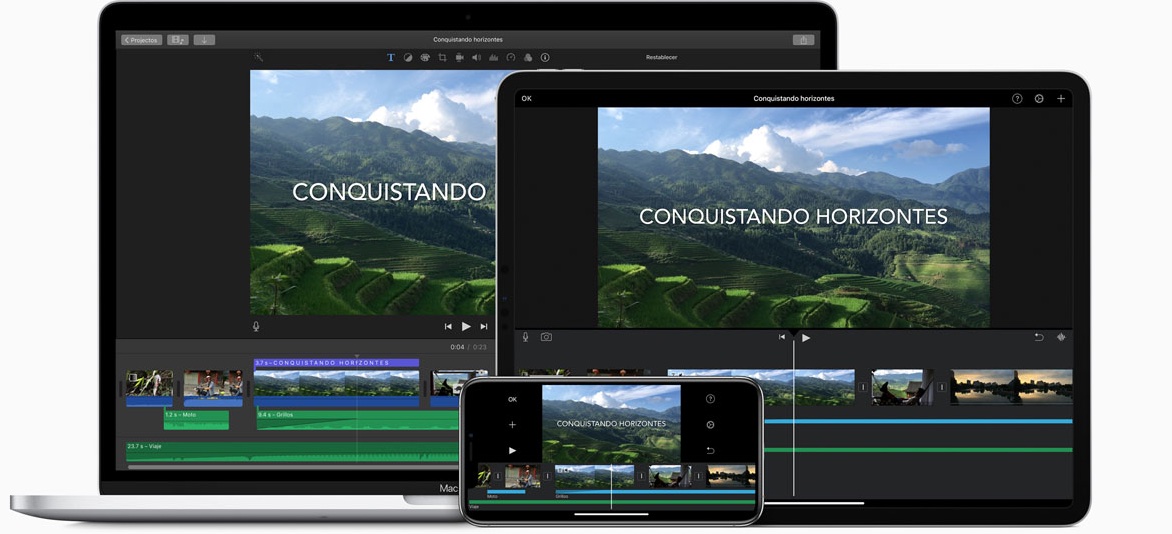Jump to start on the iPad
Image resolution: width=1172 pixels, height=534 pixels.
(782, 337)
